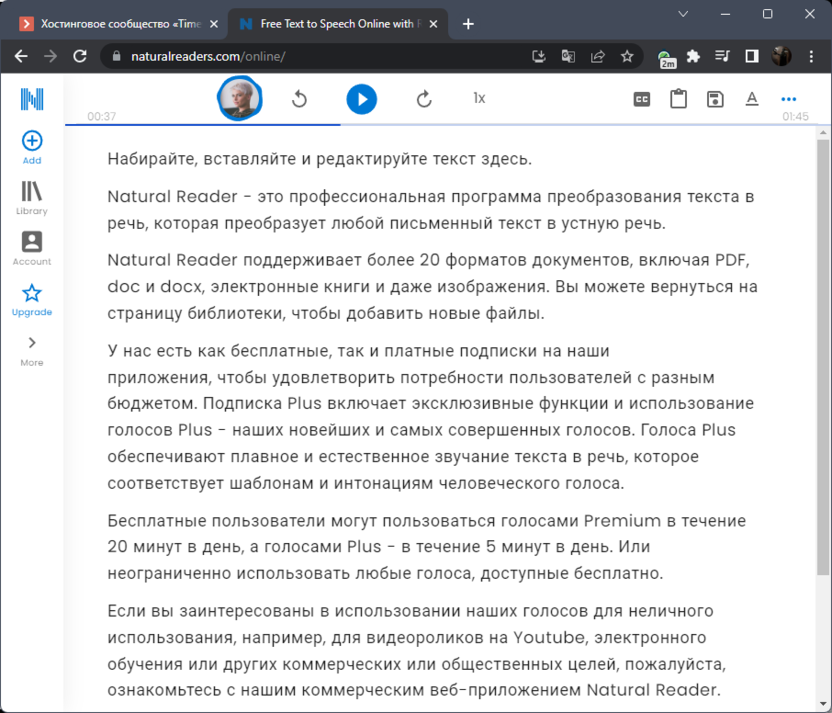Open a new browser tab
This screenshot has width=832, height=713.
pos(468,24)
